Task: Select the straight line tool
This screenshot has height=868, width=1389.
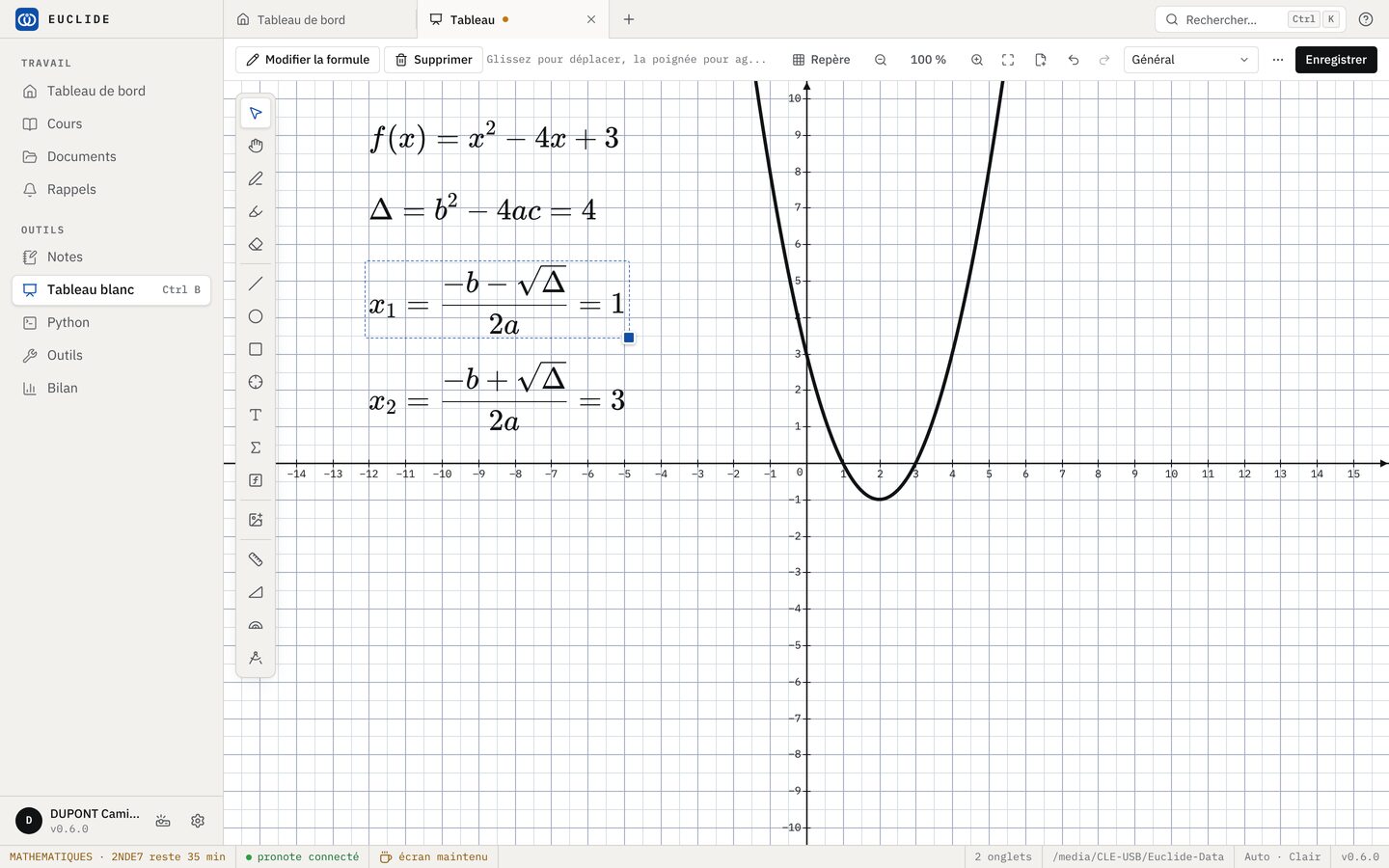Action: 256,284
